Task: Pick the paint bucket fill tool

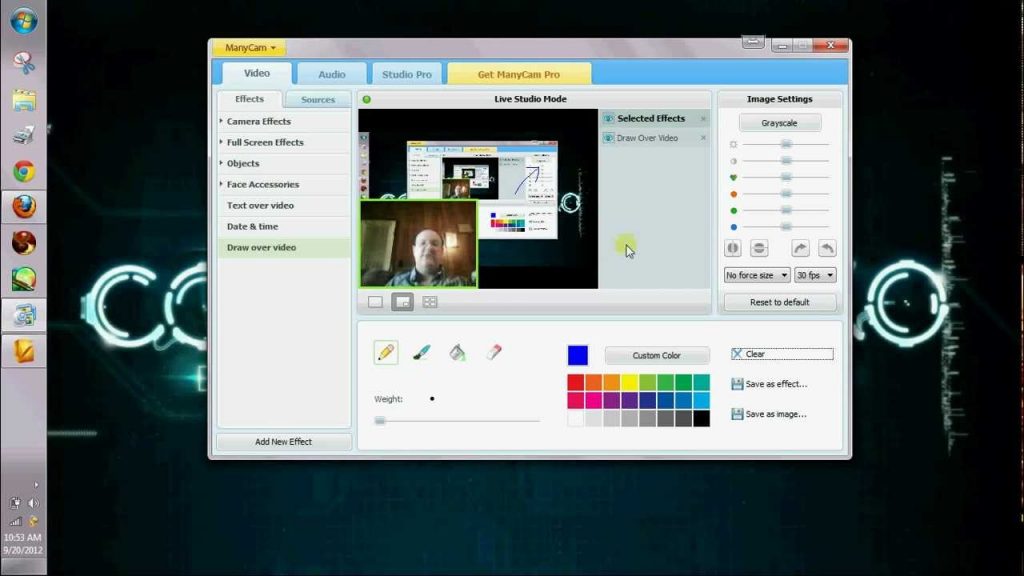Action: pyautogui.click(x=457, y=352)
